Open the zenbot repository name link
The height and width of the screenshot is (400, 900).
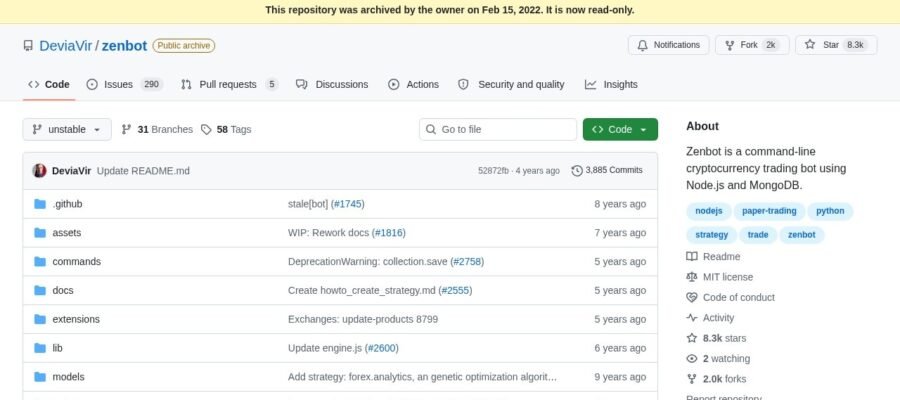pyautogui.click(x=125, y=46)
